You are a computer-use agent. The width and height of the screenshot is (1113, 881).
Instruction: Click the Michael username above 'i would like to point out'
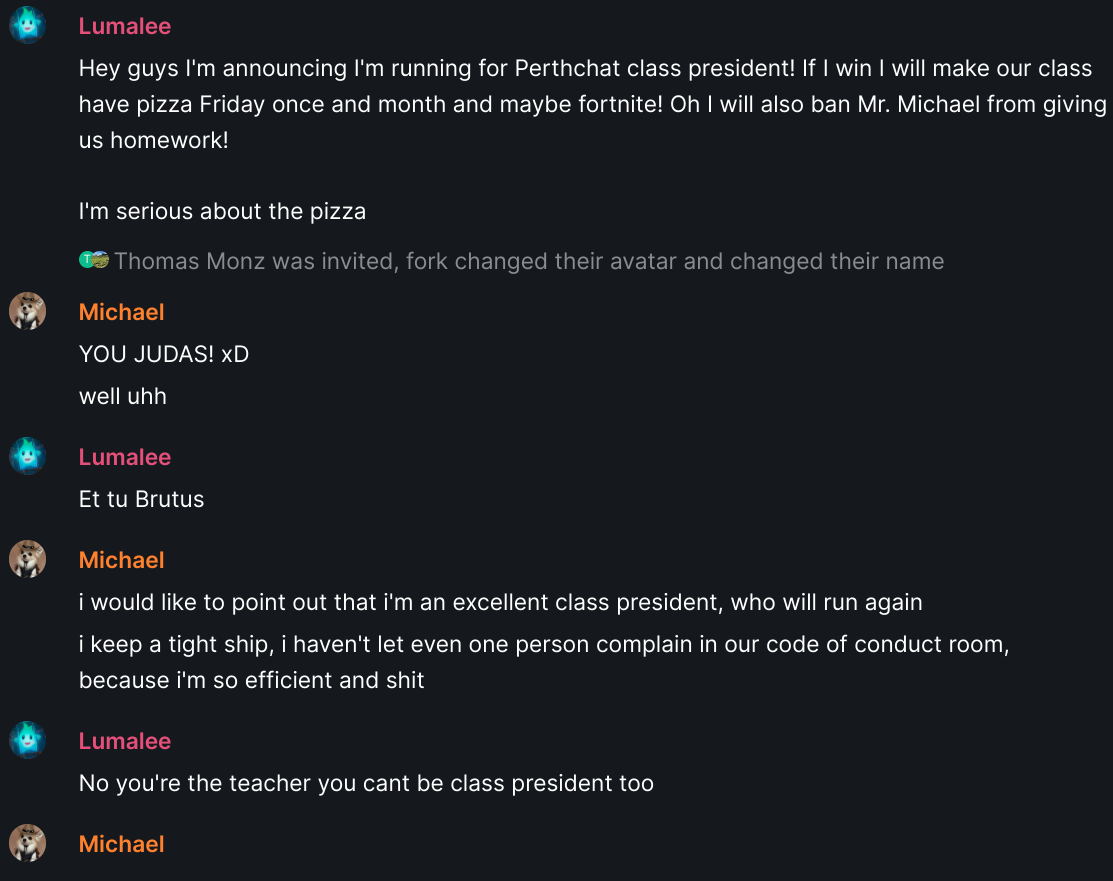pyautogui.click(x=121, y=560)
